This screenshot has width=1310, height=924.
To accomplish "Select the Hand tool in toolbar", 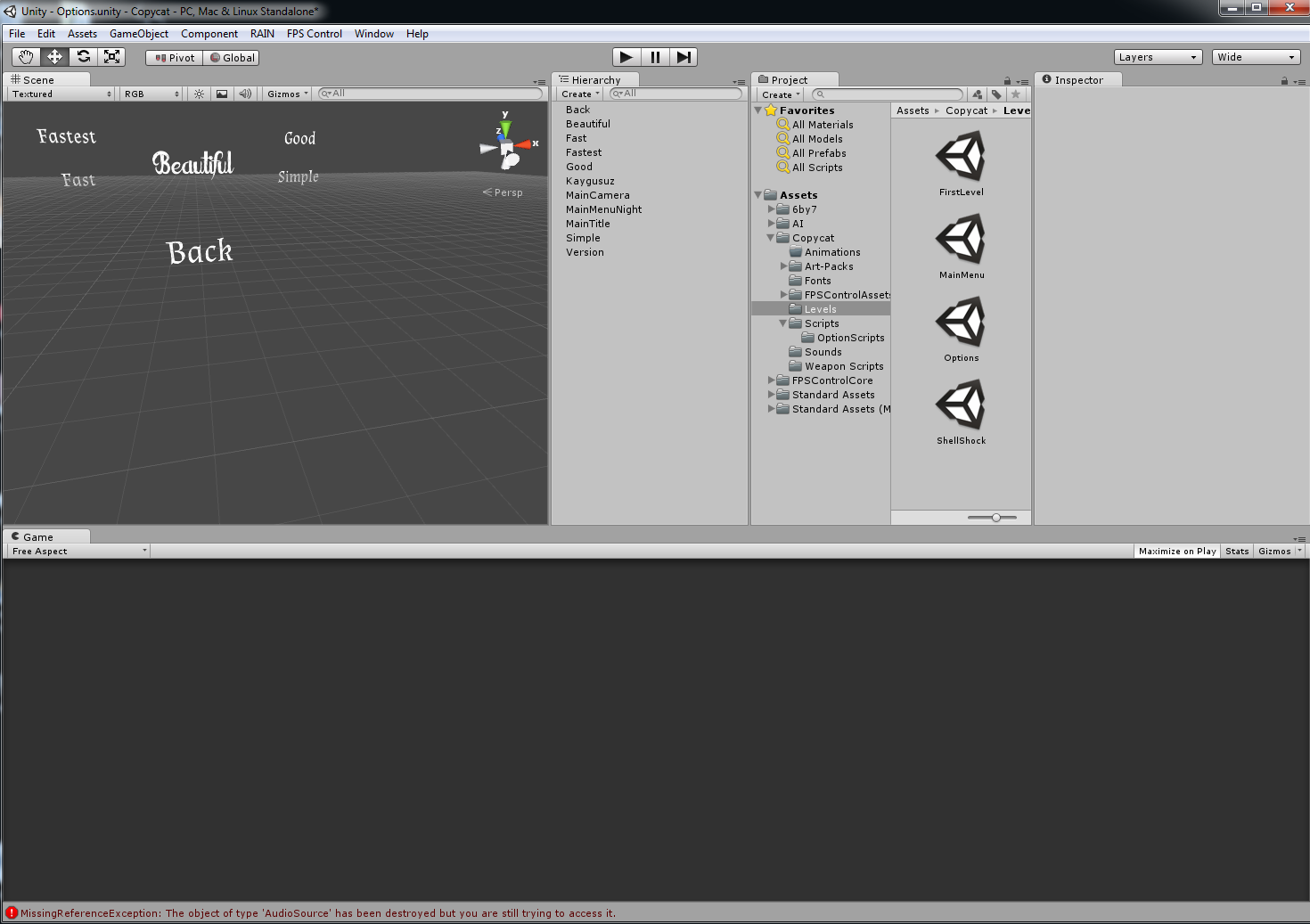I will pyautogui.click(x=26, y=57).
